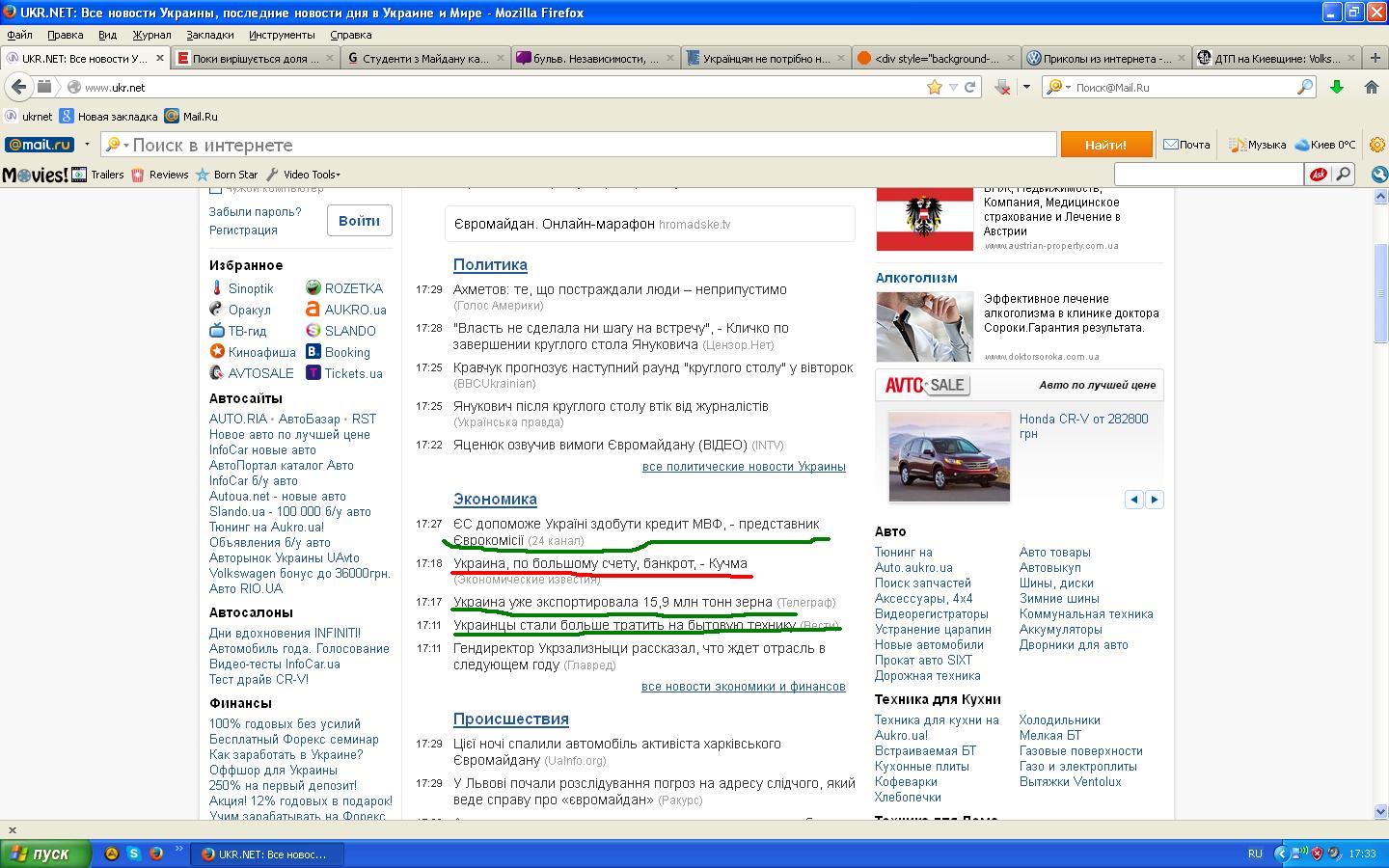Open the Инструменты menu

click(x=282, y=35)
